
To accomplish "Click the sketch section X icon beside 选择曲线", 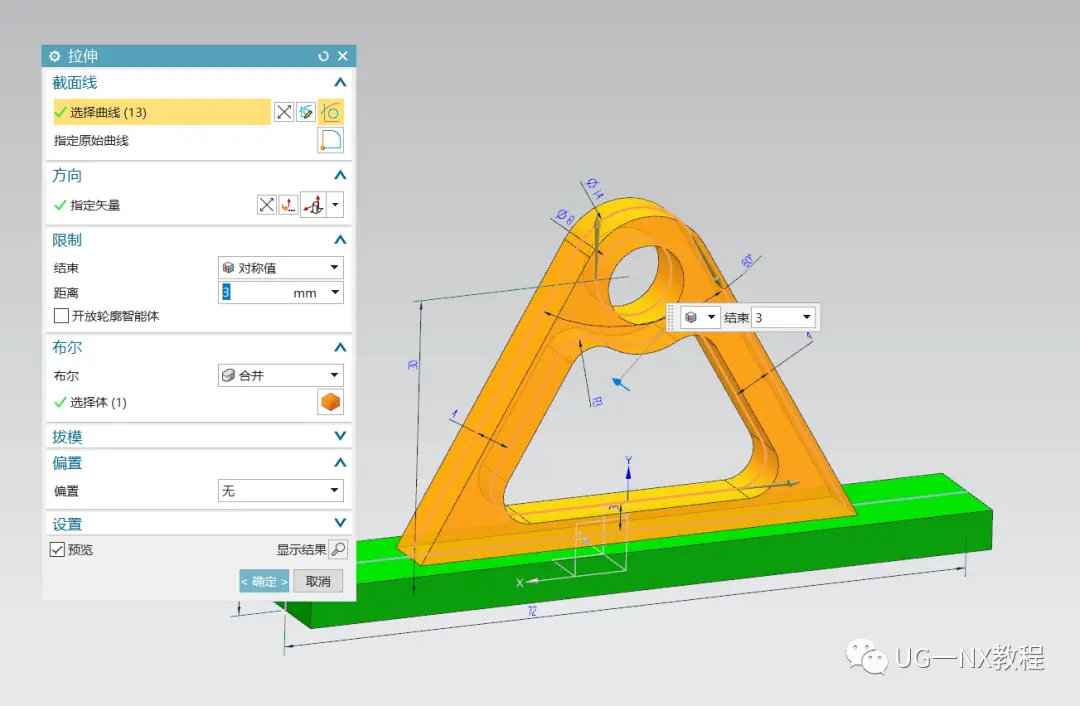I will click(284, 112).
